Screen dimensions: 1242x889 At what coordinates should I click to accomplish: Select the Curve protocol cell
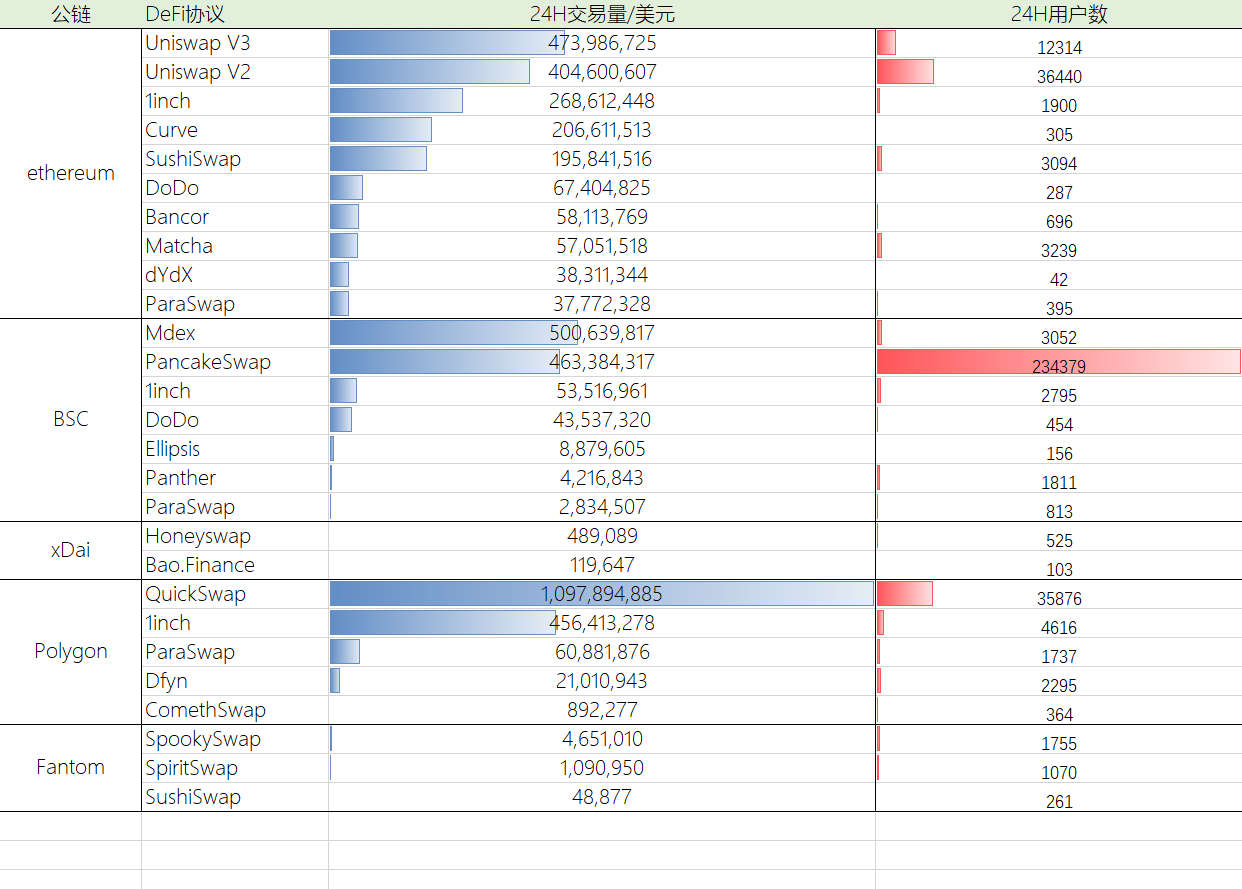(235, 130)
